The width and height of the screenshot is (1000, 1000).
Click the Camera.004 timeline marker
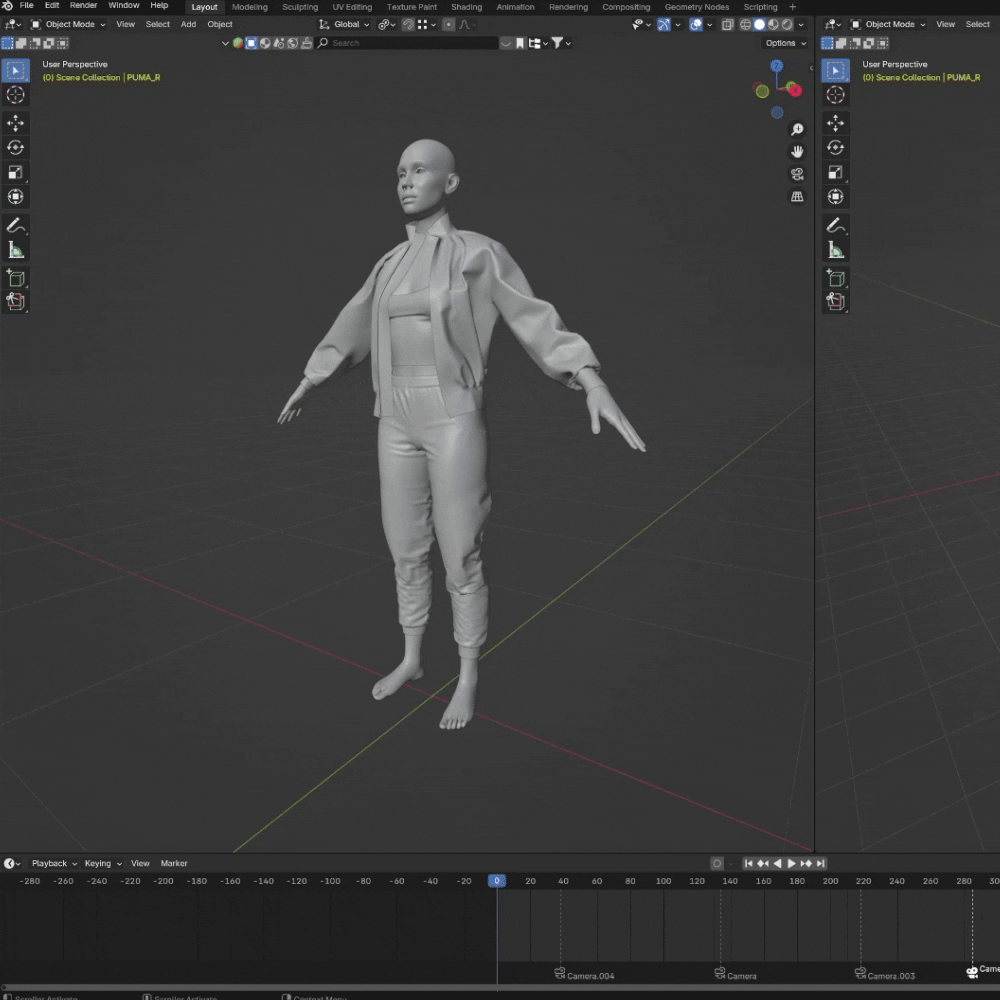point(584,975)
